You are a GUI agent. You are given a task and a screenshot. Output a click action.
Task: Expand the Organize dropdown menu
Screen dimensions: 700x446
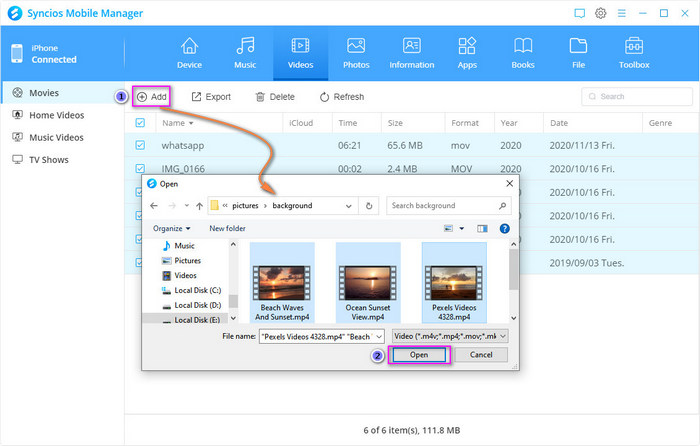tap(172, 229)
